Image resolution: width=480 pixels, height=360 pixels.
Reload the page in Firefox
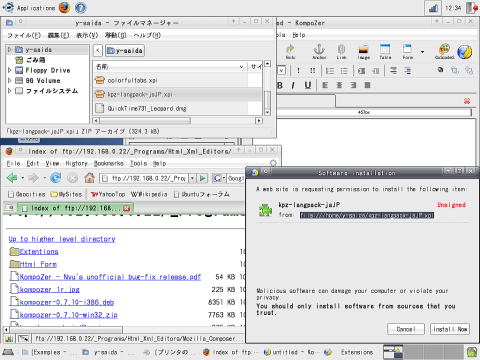click(x=55, y=178)
